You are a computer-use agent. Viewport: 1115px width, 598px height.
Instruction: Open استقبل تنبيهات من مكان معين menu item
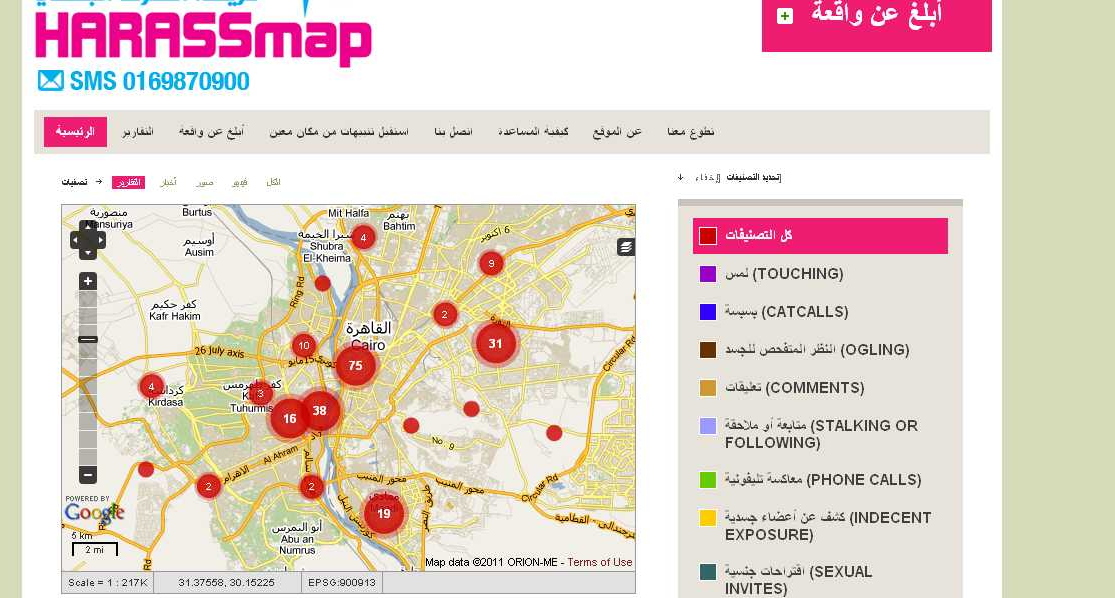coord(339,132)
